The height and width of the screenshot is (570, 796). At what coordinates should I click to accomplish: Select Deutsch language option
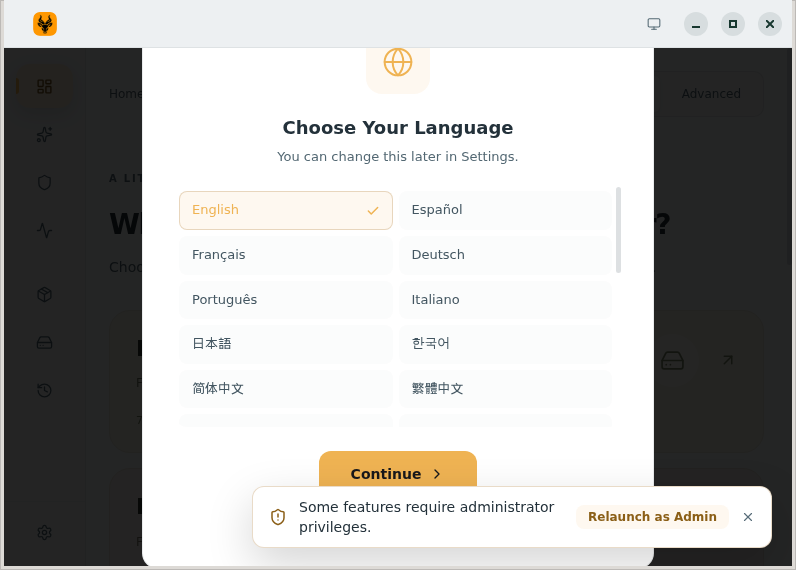(506, 255)
